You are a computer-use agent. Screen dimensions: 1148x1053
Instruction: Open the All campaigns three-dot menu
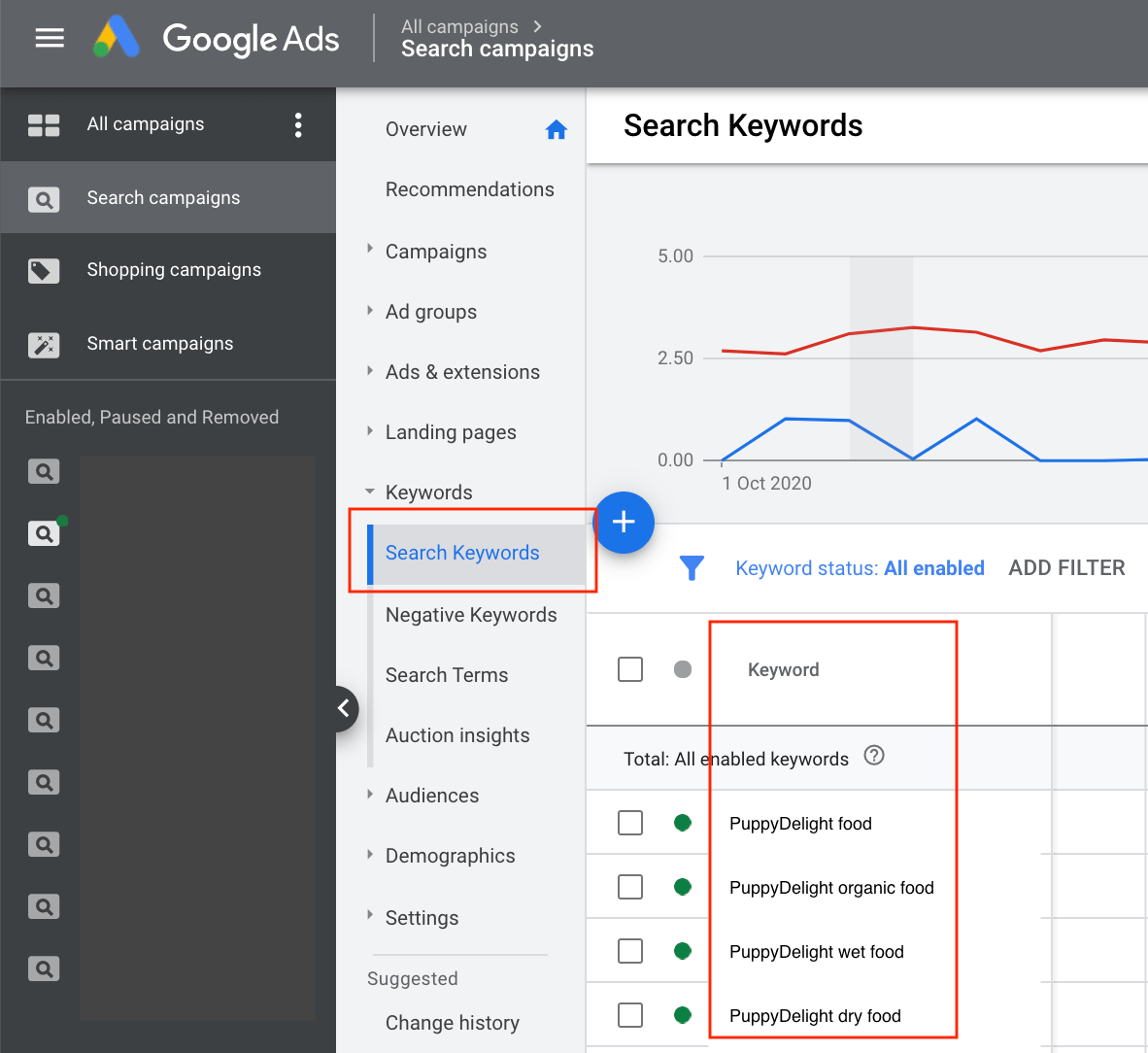point(298,125)
